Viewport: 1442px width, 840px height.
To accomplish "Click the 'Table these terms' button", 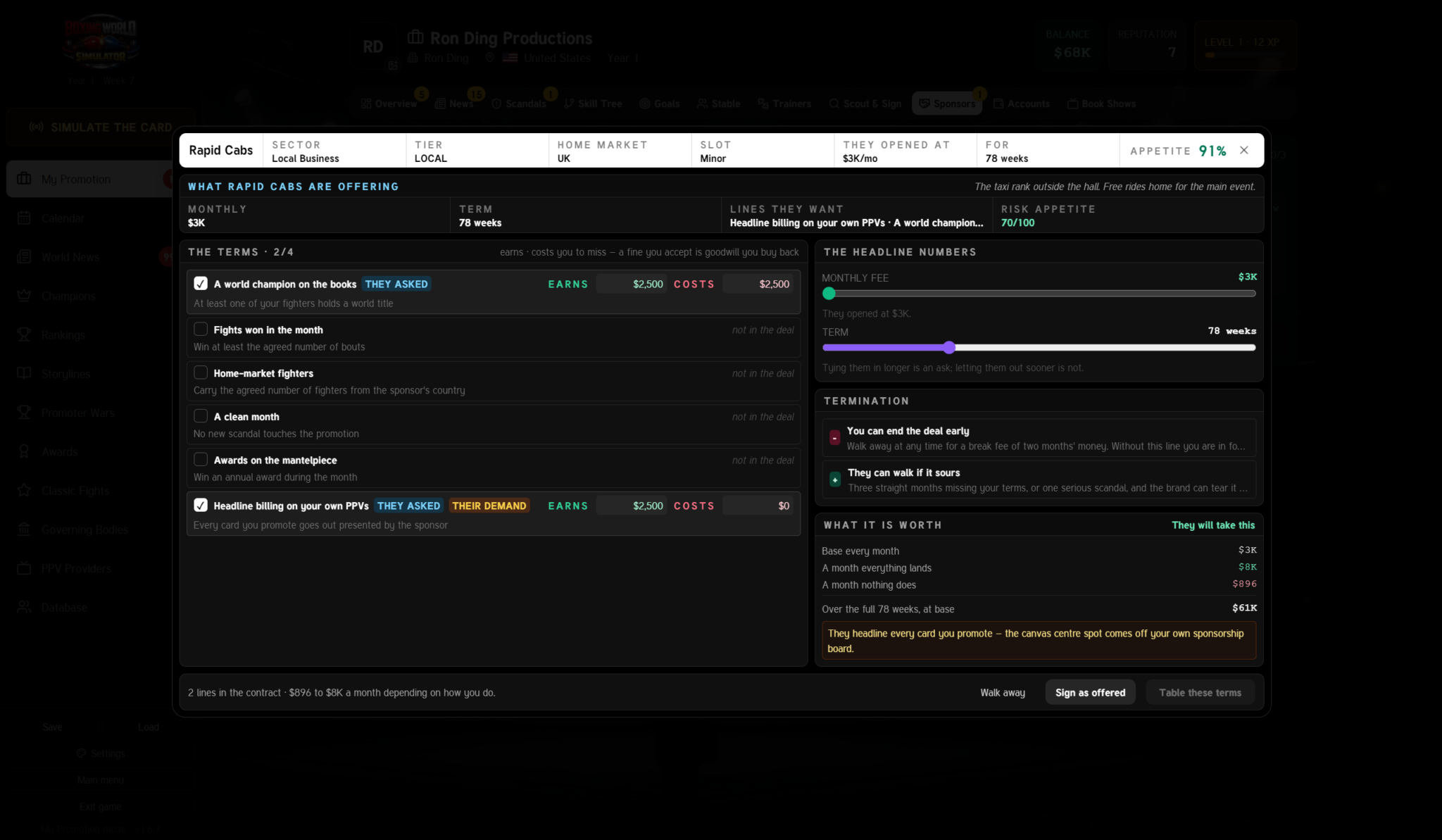I will (x=1200, y=693).
